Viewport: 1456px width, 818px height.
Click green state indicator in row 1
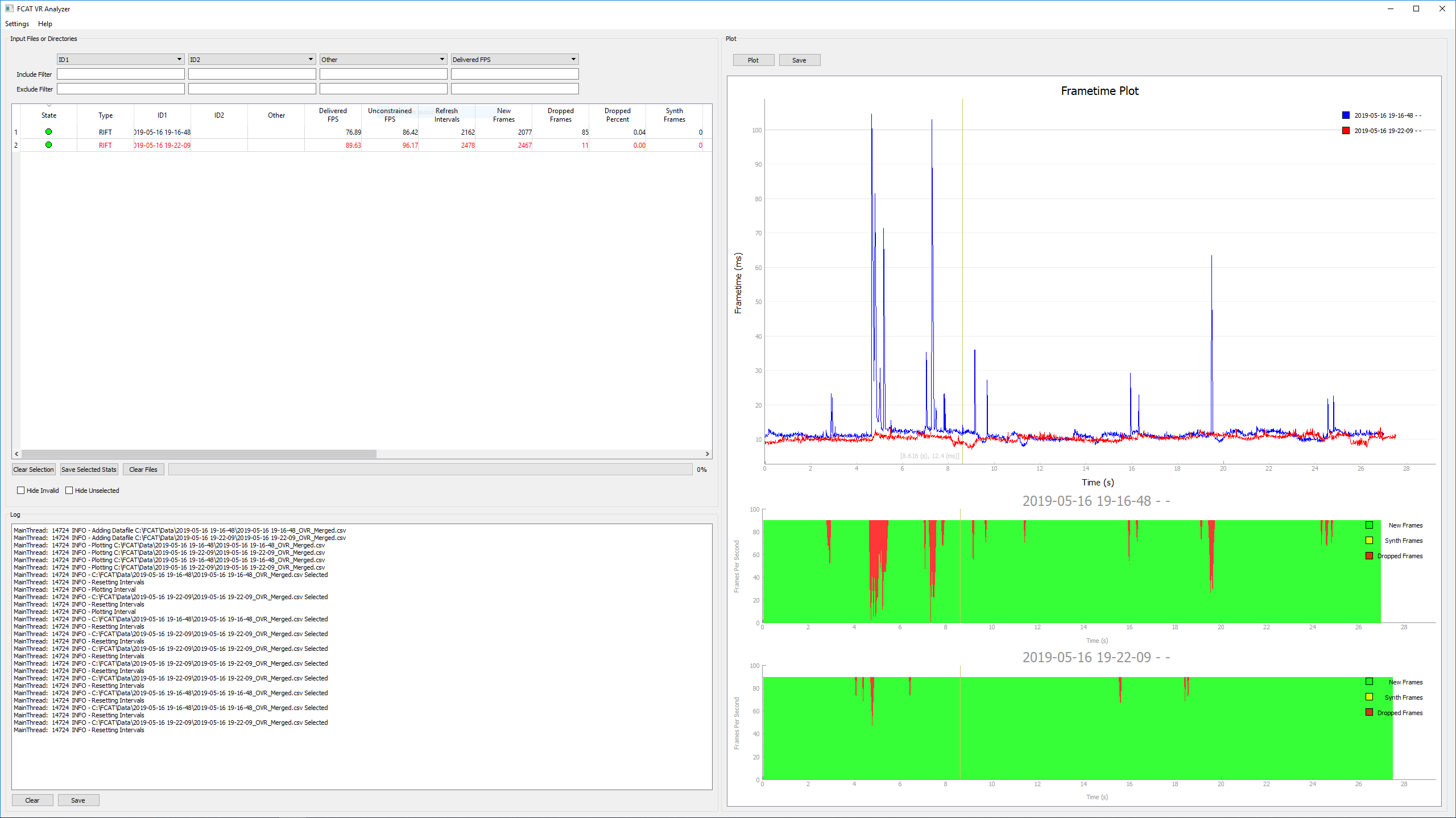[48, 132]
